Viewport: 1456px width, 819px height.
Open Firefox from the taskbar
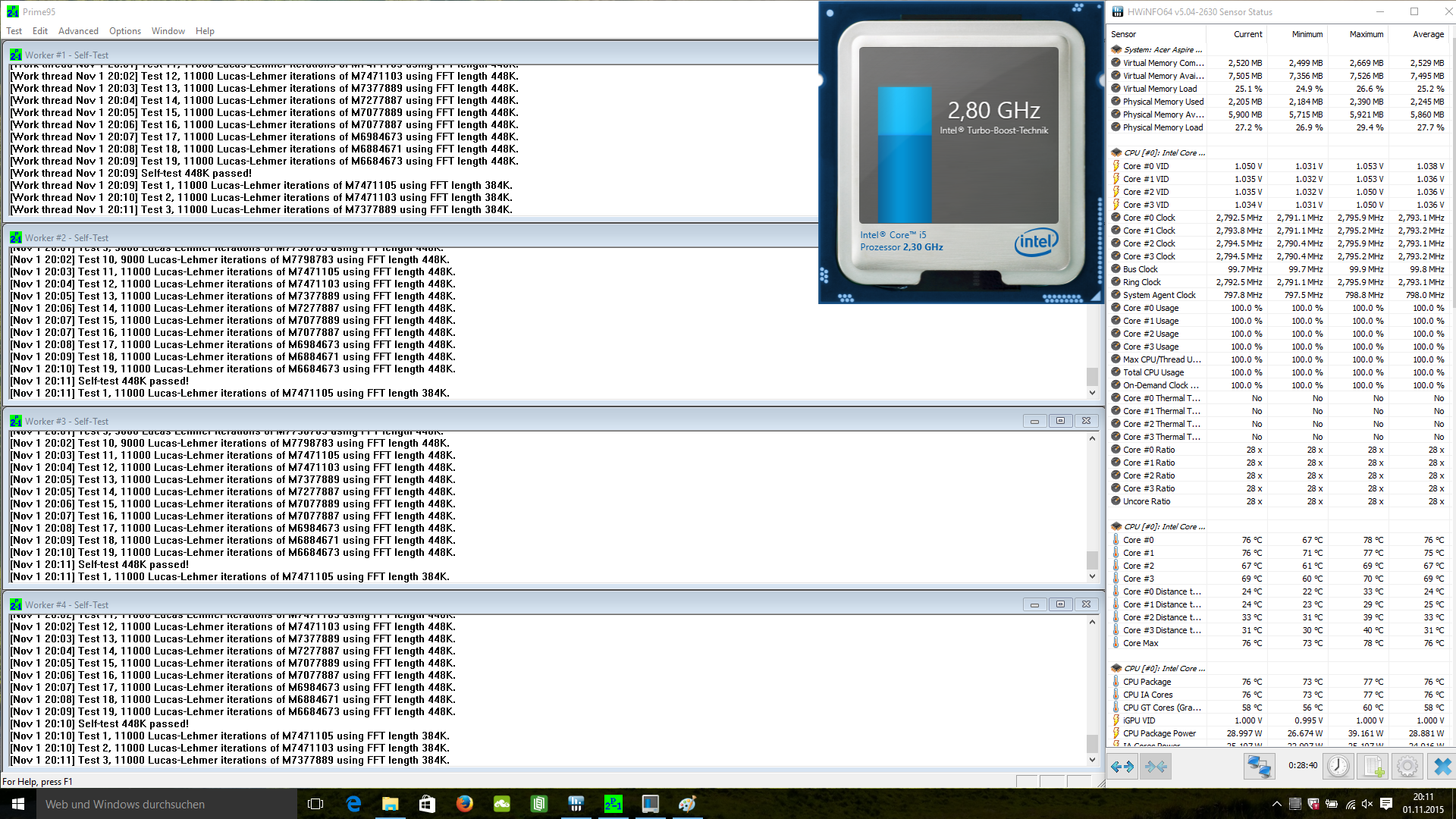click(464, 804)
